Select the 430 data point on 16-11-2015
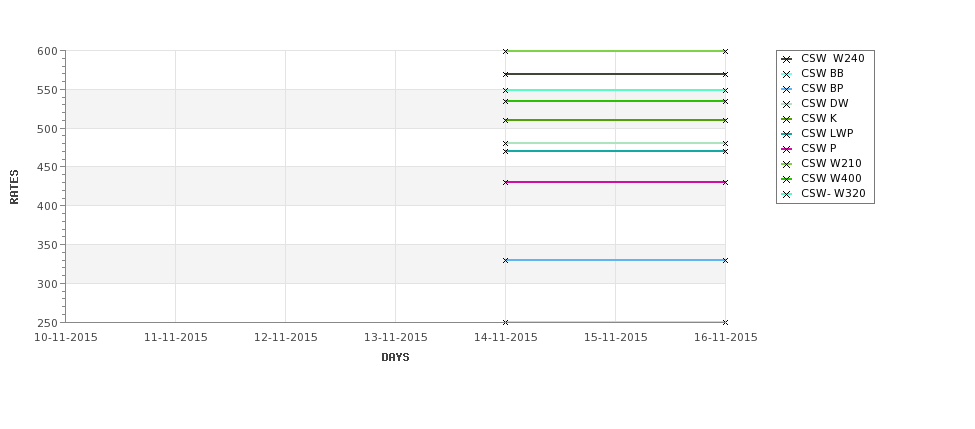 tap(725, 182)
